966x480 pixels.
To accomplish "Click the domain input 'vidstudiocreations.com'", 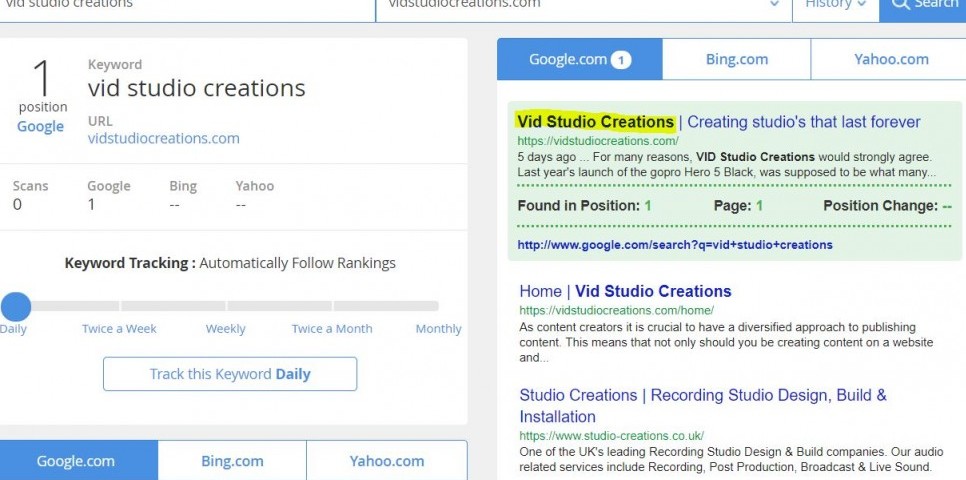I will pyautogui.click(x=583, y=9).
